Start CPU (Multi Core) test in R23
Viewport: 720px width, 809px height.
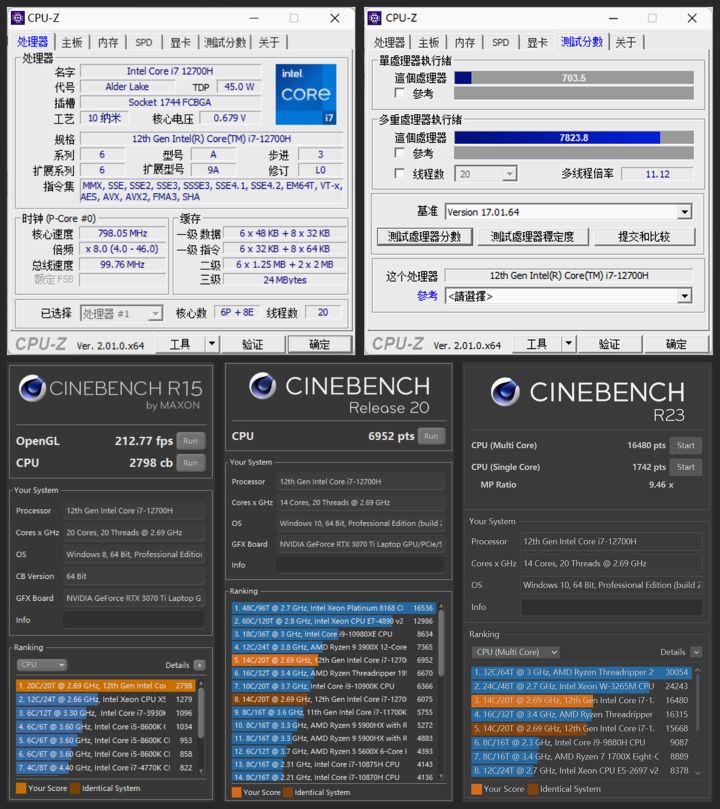click(685, 445)
